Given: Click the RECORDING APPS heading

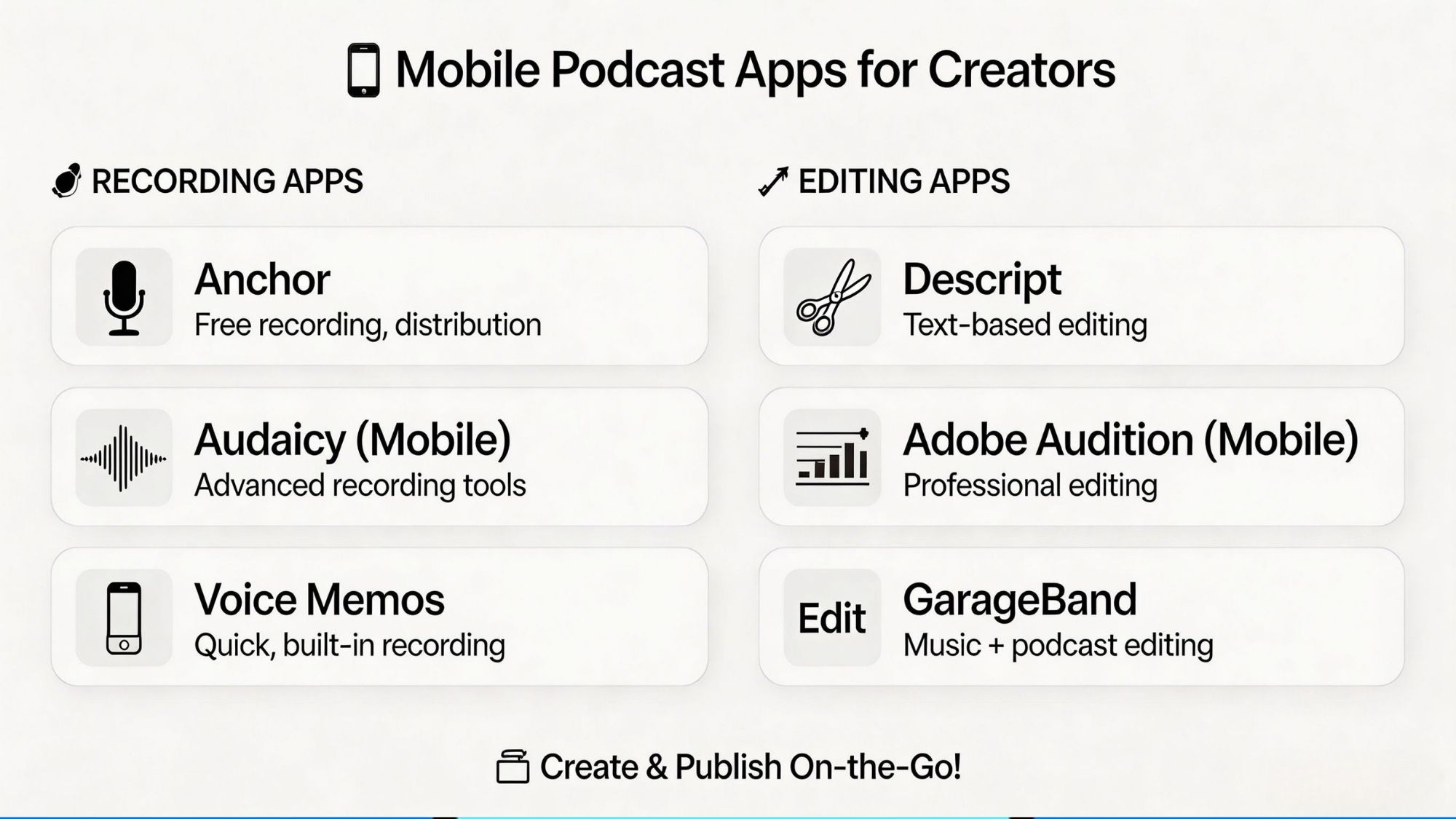Looking at the screenshot, I should [227, 181].
